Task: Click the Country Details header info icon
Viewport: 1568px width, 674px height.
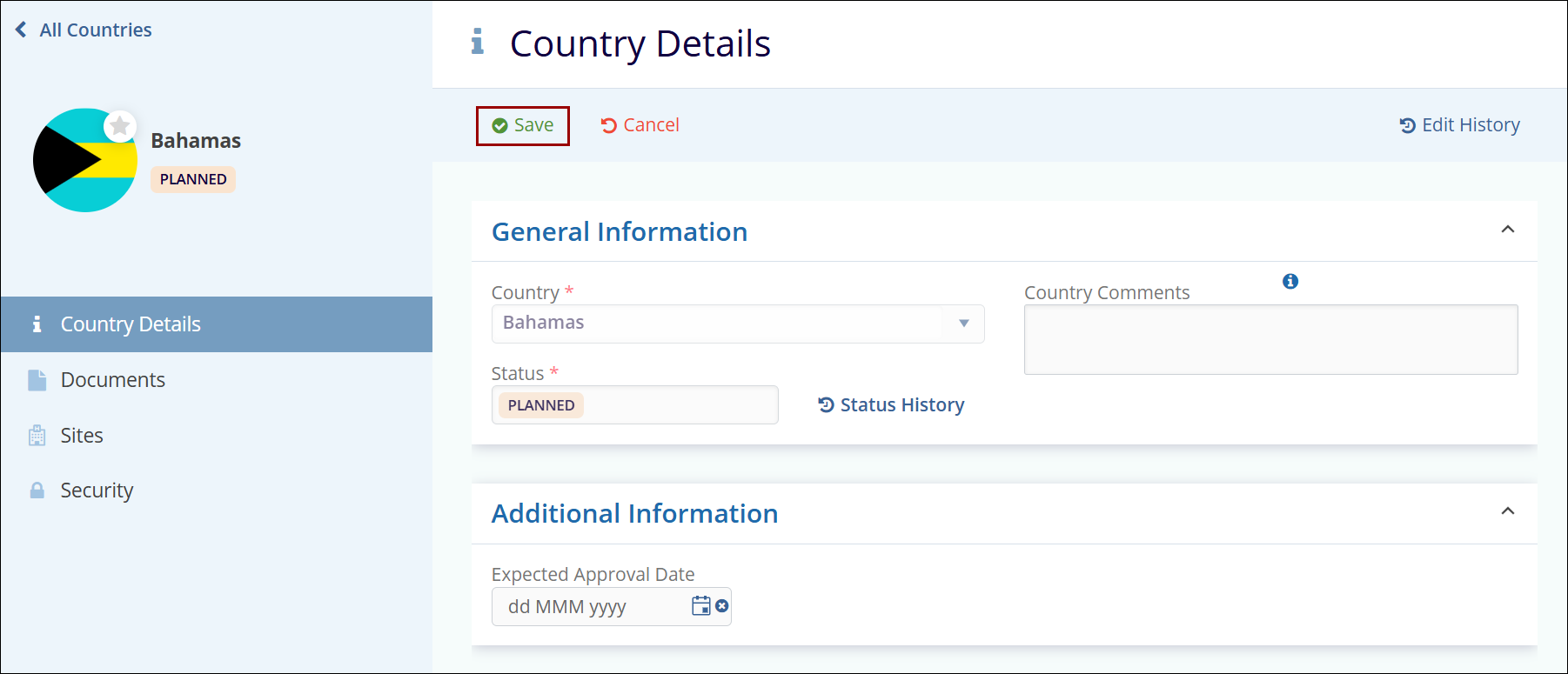Action: click(x=477, y=42)
